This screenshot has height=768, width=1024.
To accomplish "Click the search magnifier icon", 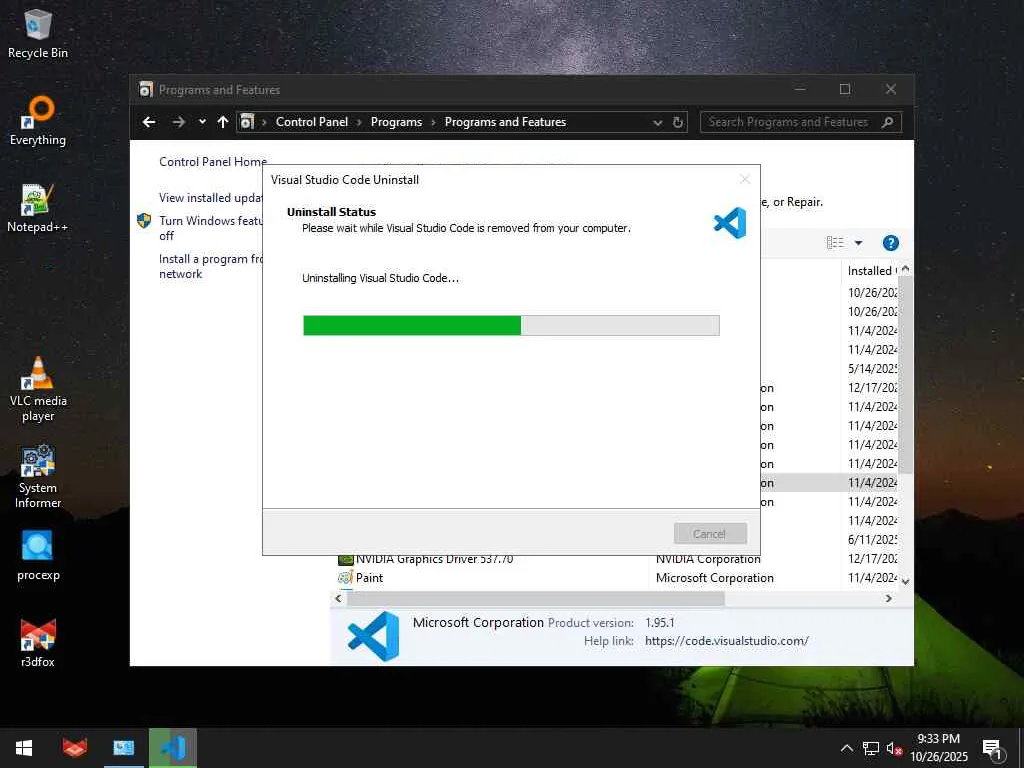I will (x=888, y=122).
